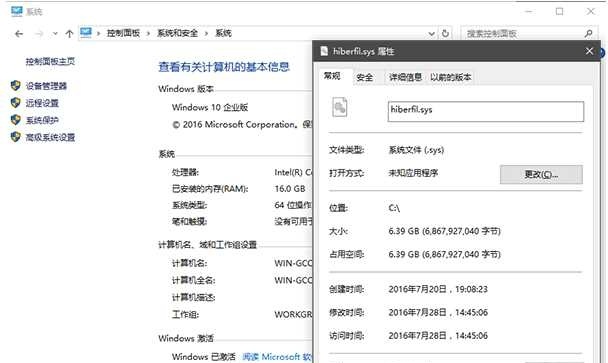Select the 未知应用程序 text
608x363 pixels.
pyautogui.click(x=413, y=173)
